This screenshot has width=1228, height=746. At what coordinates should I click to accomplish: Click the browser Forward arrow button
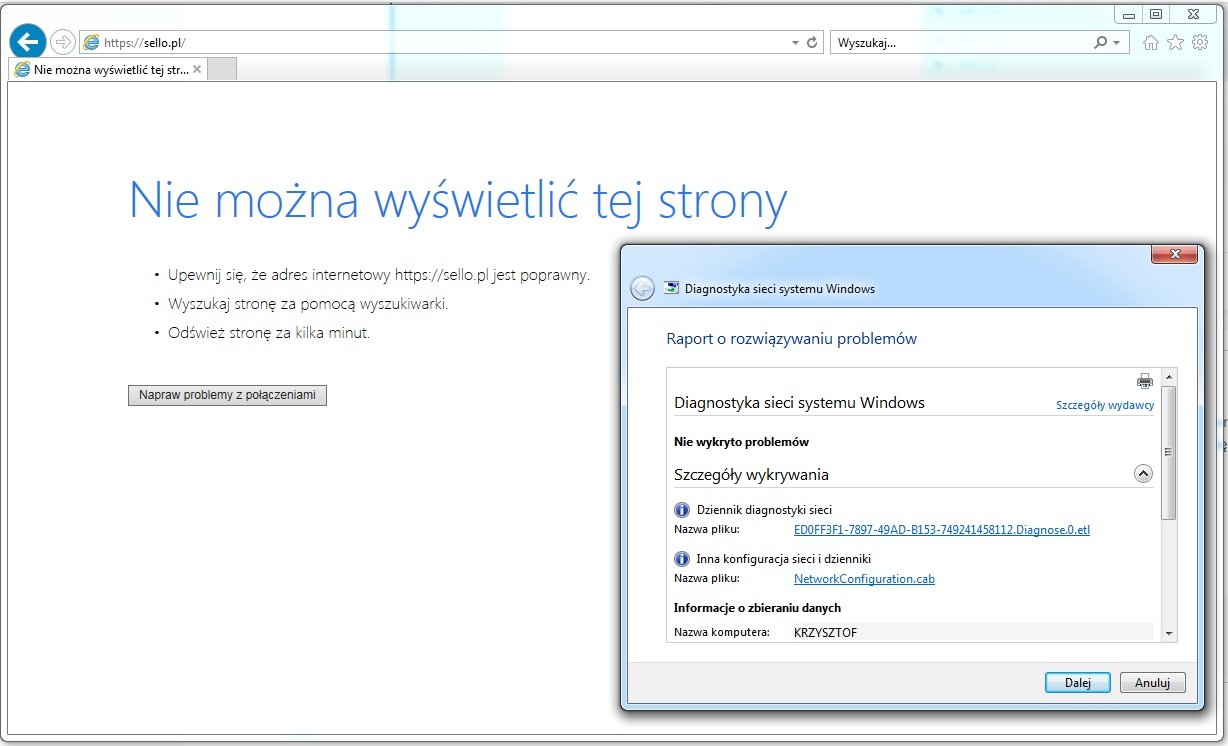pos(63,42)
